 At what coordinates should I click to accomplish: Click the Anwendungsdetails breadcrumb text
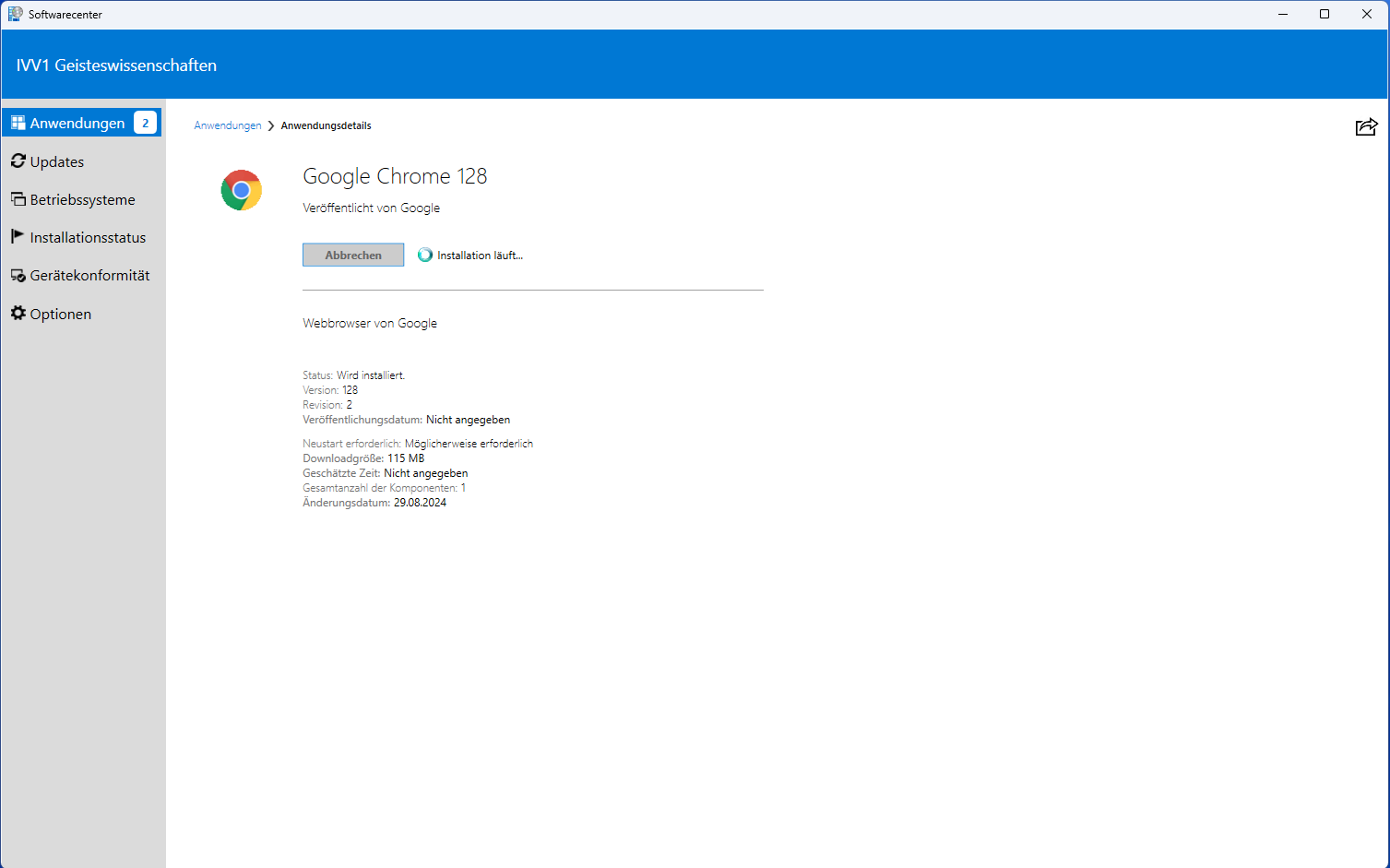(326, 125)
